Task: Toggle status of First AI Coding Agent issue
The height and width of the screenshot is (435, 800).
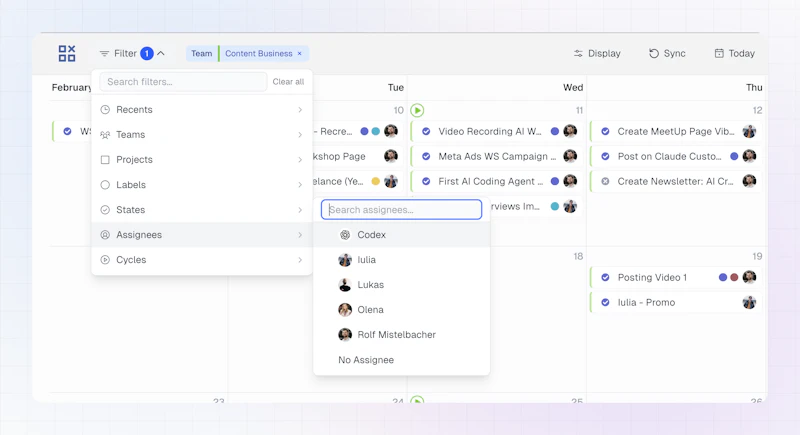Action: (426, 181)
